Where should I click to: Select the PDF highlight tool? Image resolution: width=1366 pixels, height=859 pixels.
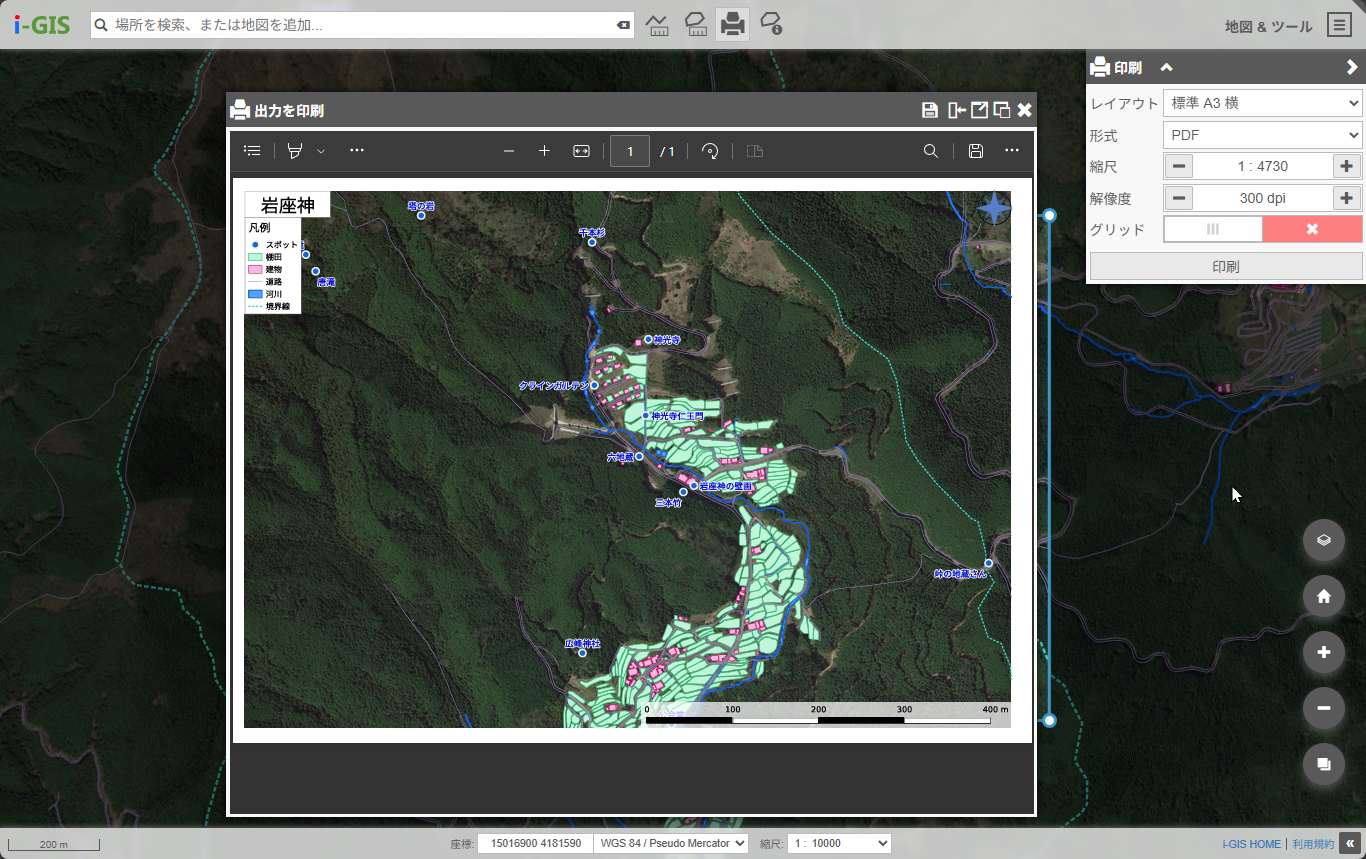coord(295,151)
